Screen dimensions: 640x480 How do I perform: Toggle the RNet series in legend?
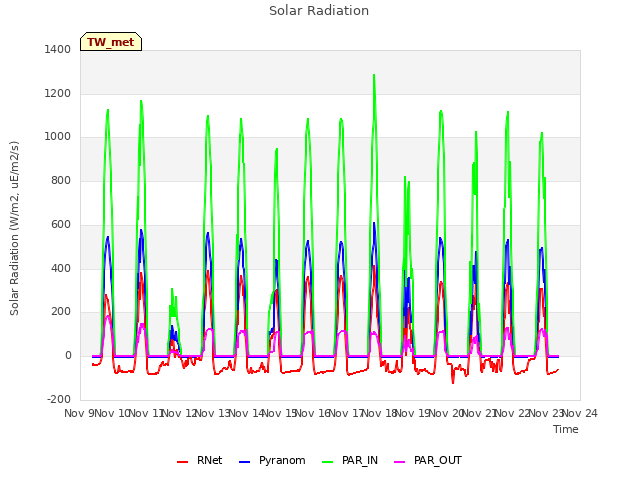200,461
